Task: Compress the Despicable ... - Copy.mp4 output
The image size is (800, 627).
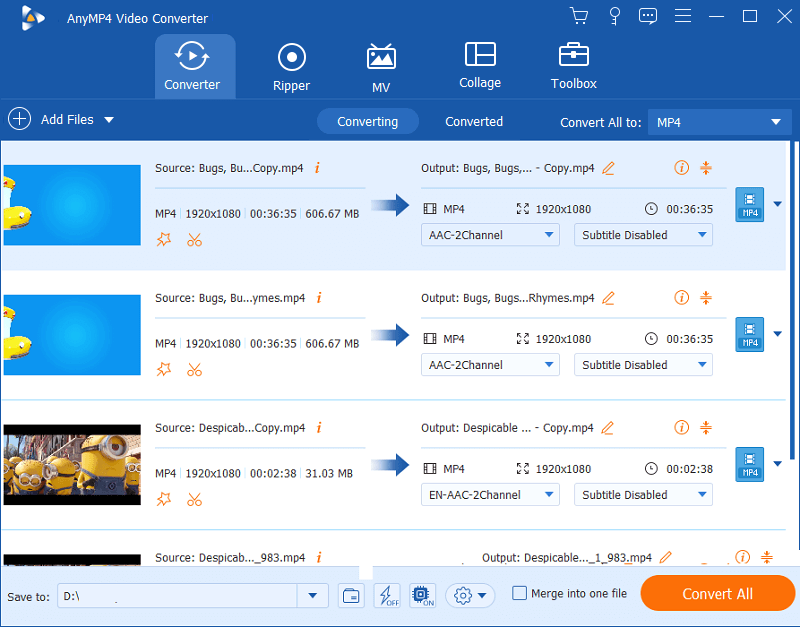Action: point(706,427)
